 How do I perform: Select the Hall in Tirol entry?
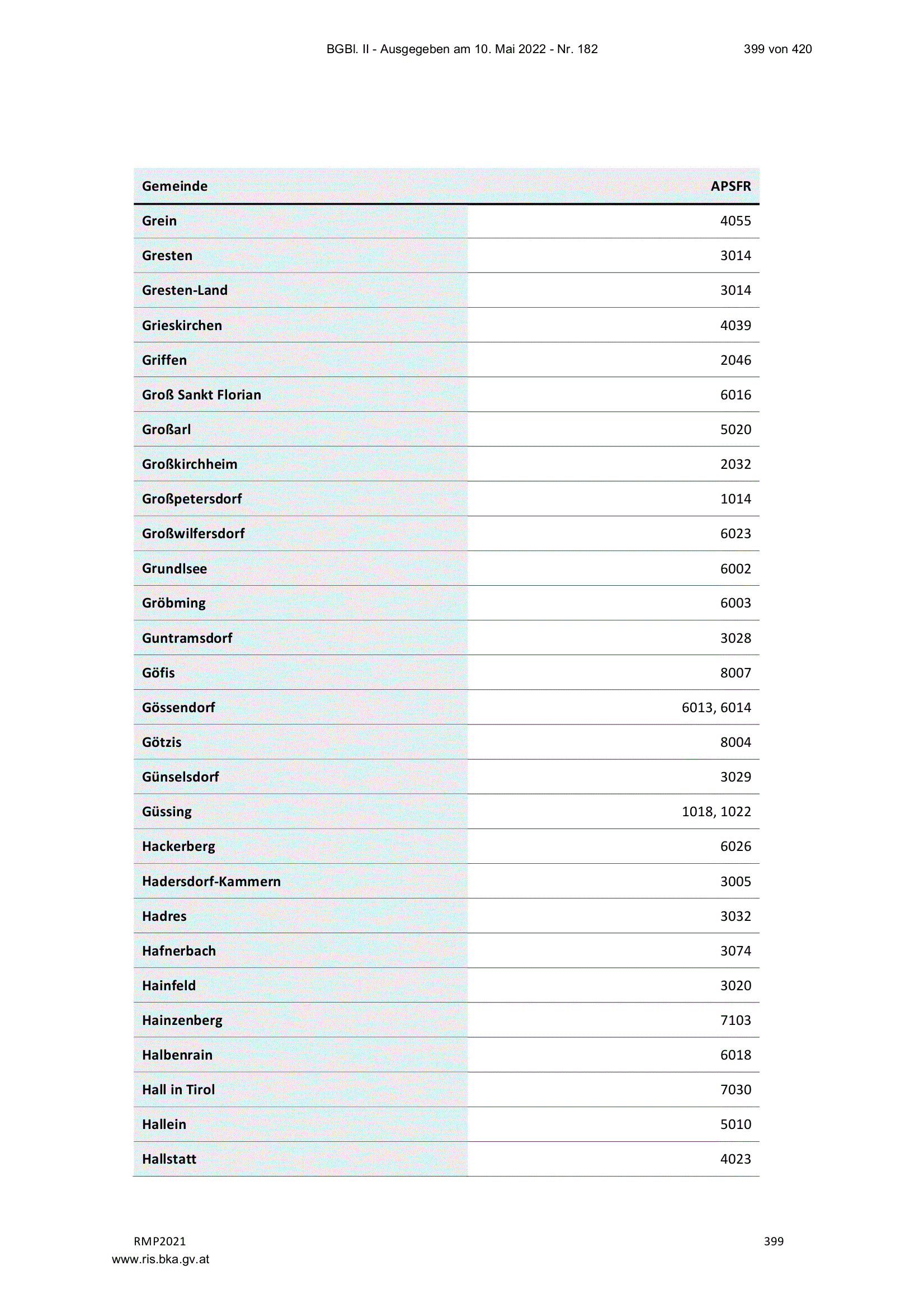coord(178,1090)
